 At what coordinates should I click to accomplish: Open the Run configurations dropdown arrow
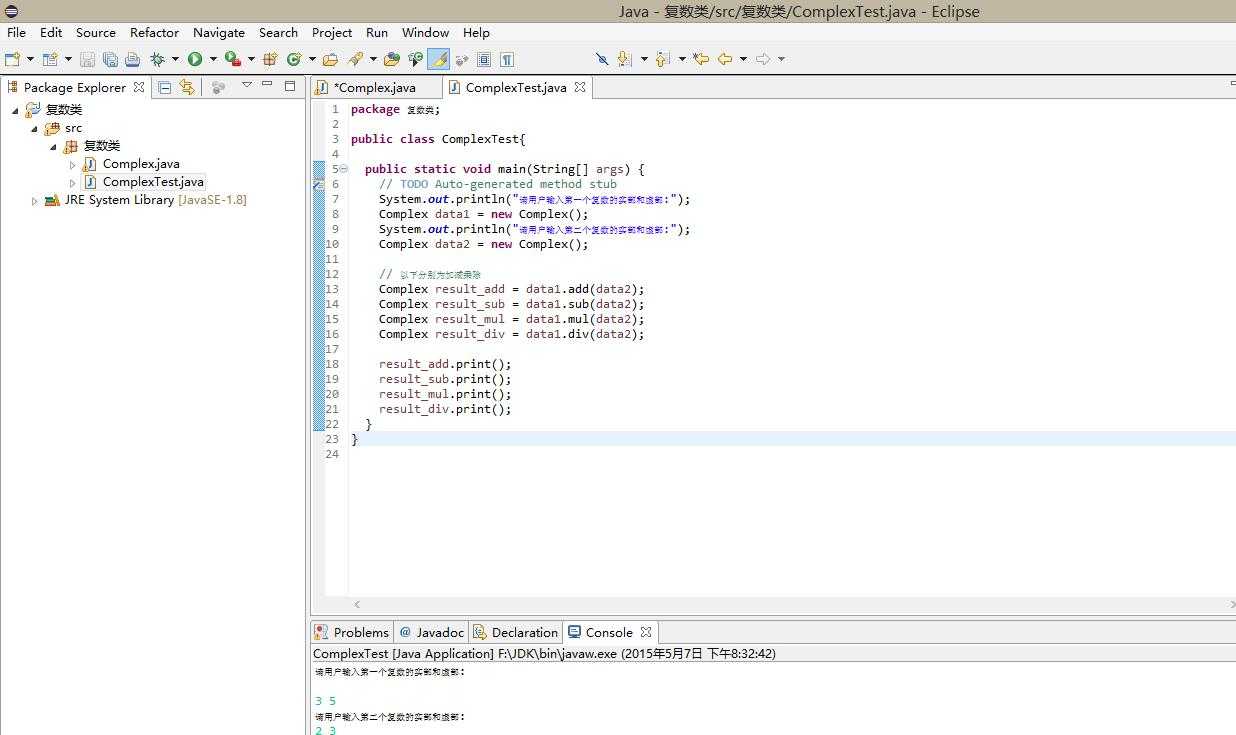point(213,59)
